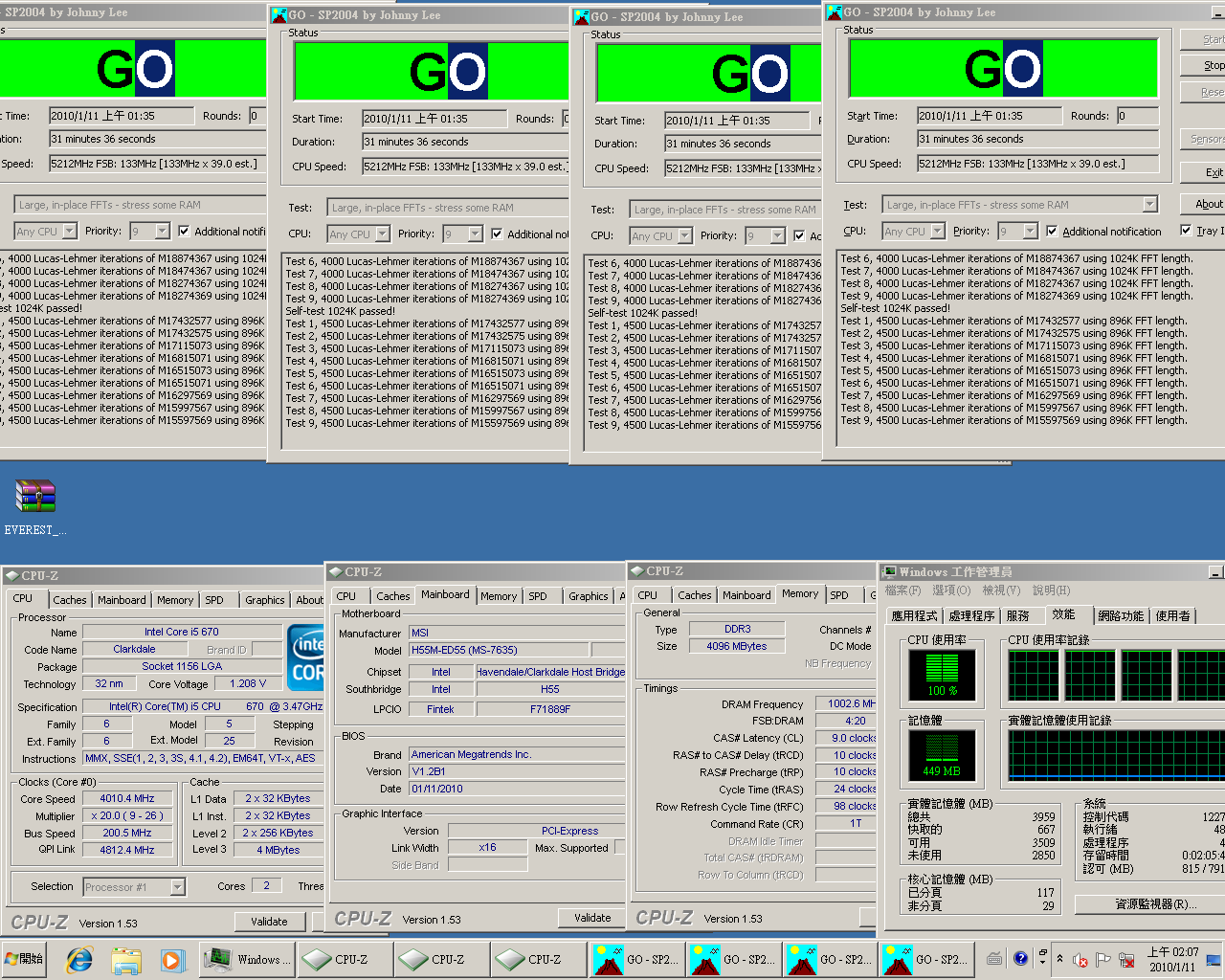Open the Priority dropdown in rightmost SP2004
1225x980 pixels.
pos(1030,232)
